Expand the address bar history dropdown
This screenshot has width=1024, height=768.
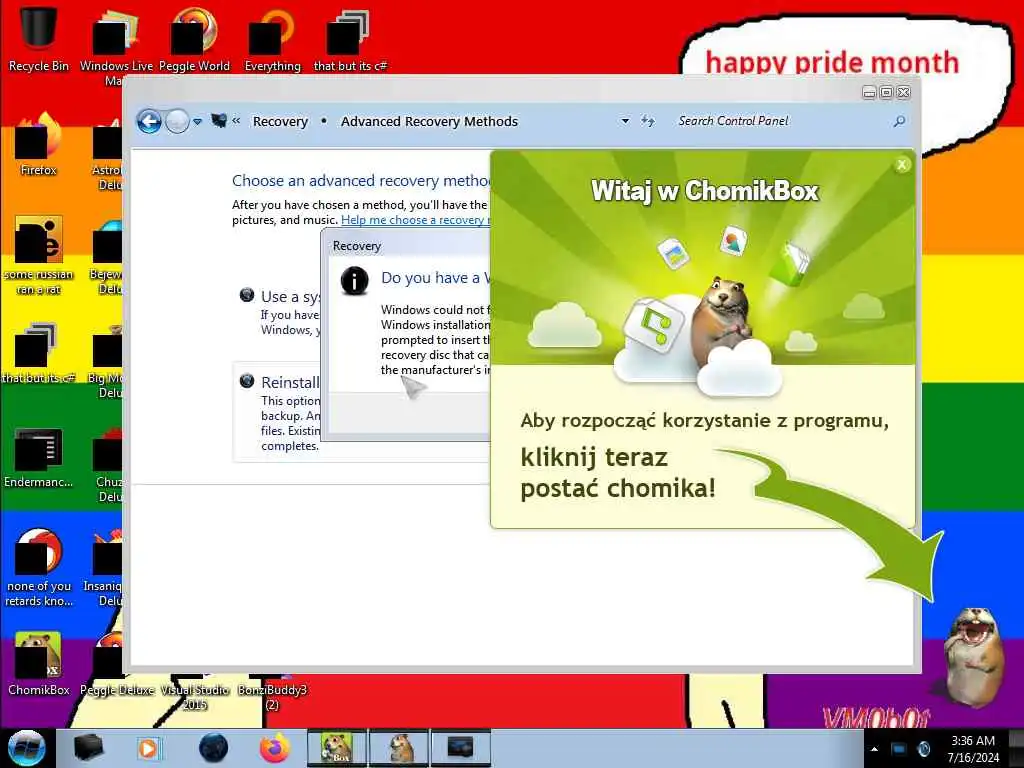(625, 121)
